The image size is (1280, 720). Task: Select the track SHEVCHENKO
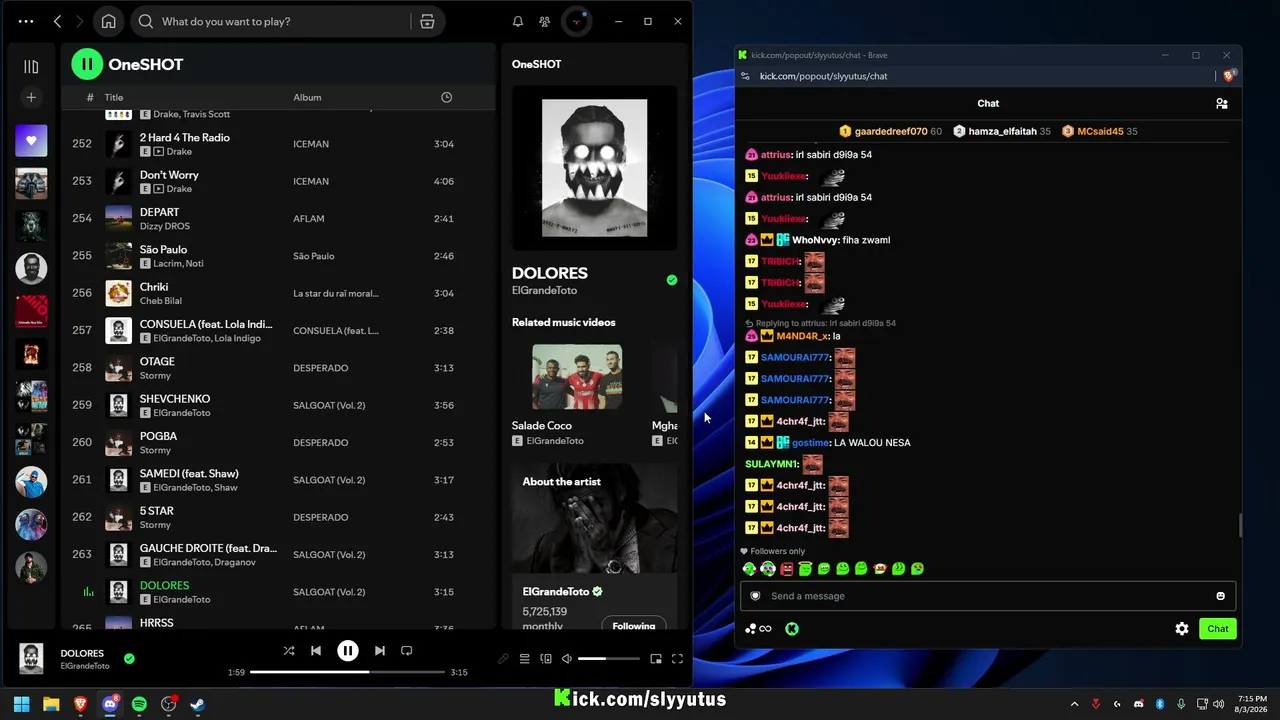pyautogui.click(x=175, y=399)
